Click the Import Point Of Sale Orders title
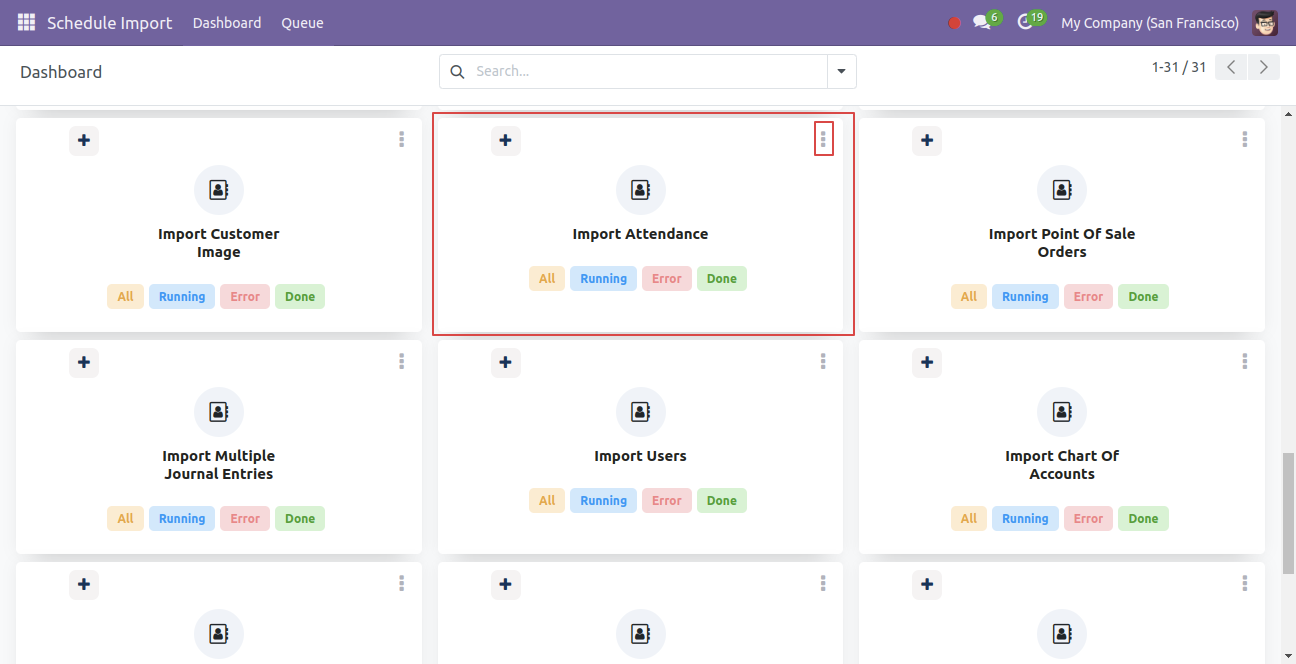Screen dimensions: 1296x664 click(1062, 243)
